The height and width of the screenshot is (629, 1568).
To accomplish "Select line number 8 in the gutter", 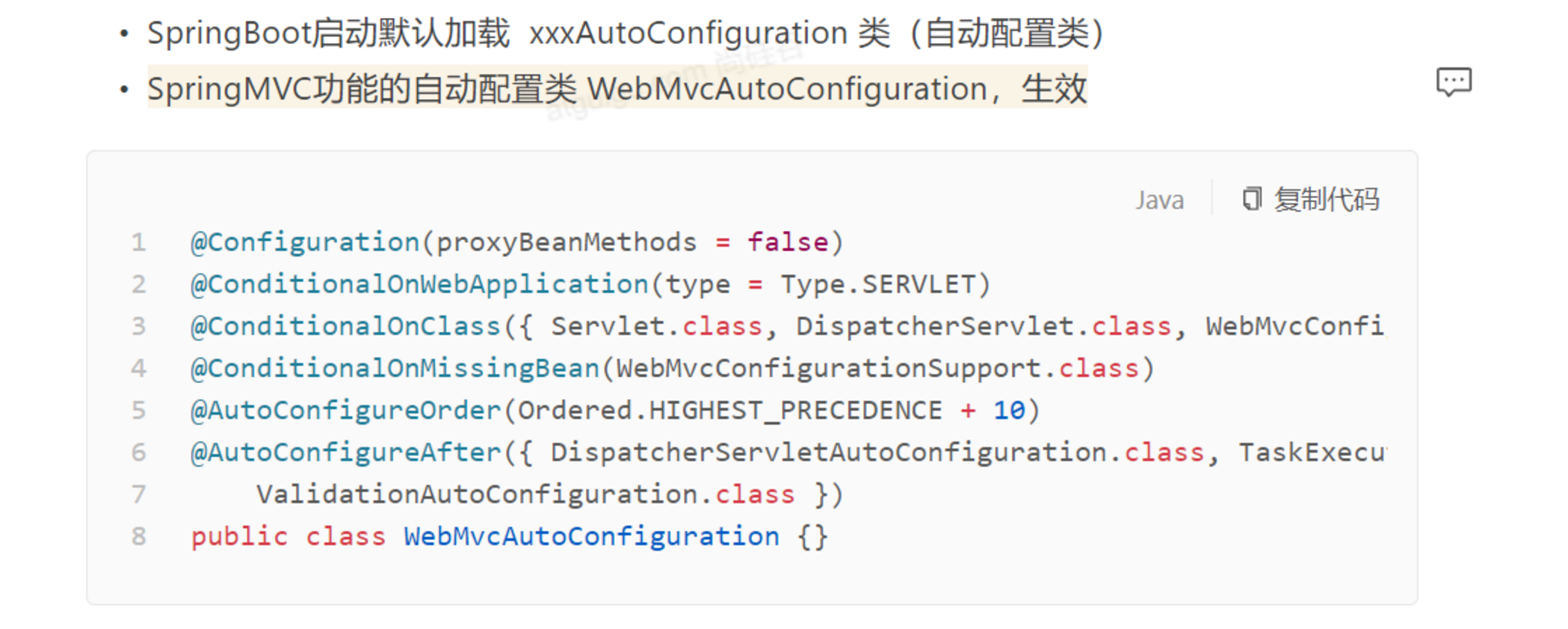I will coord(139,536).
